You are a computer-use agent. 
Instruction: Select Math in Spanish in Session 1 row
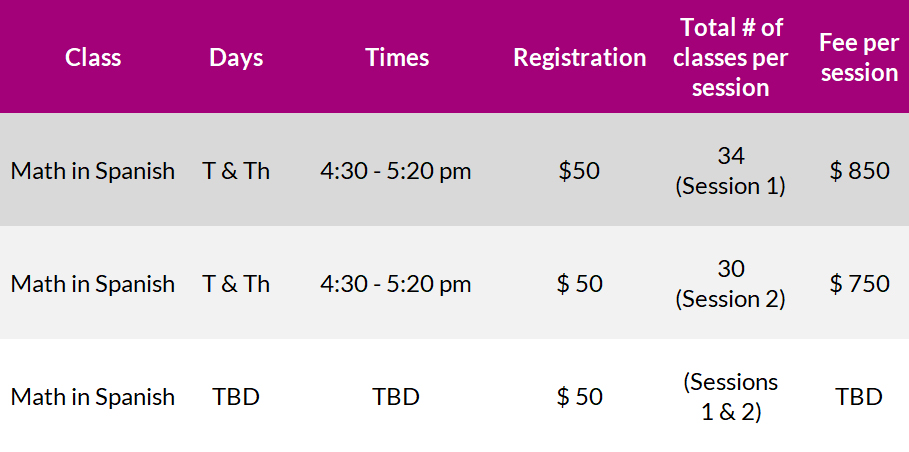click(x=93, y=171)
